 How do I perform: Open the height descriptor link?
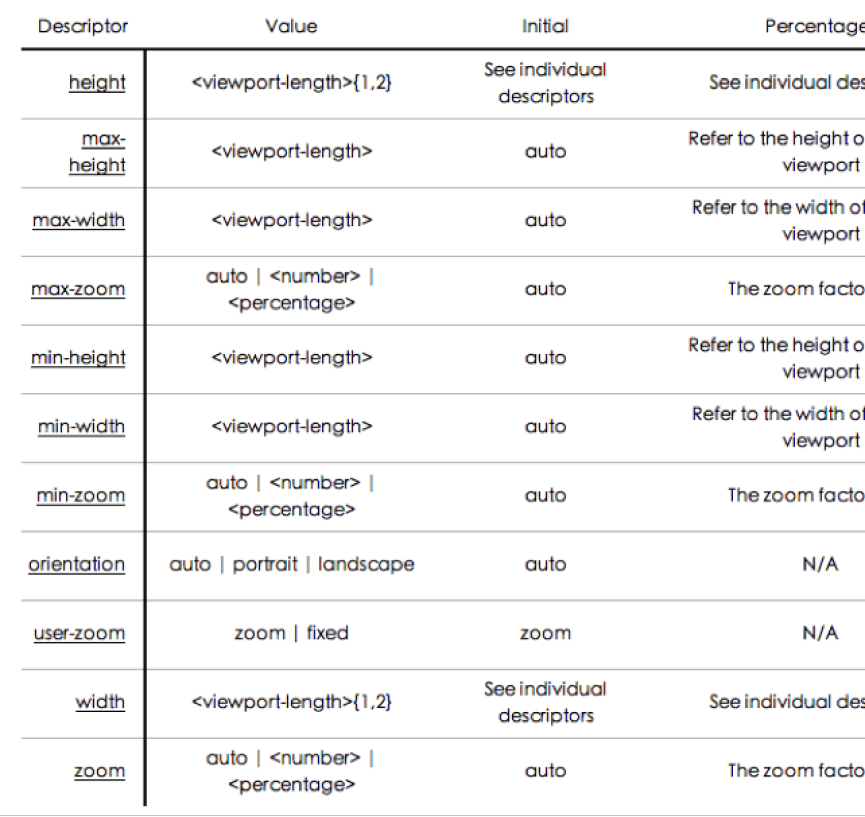pos(97,83)
